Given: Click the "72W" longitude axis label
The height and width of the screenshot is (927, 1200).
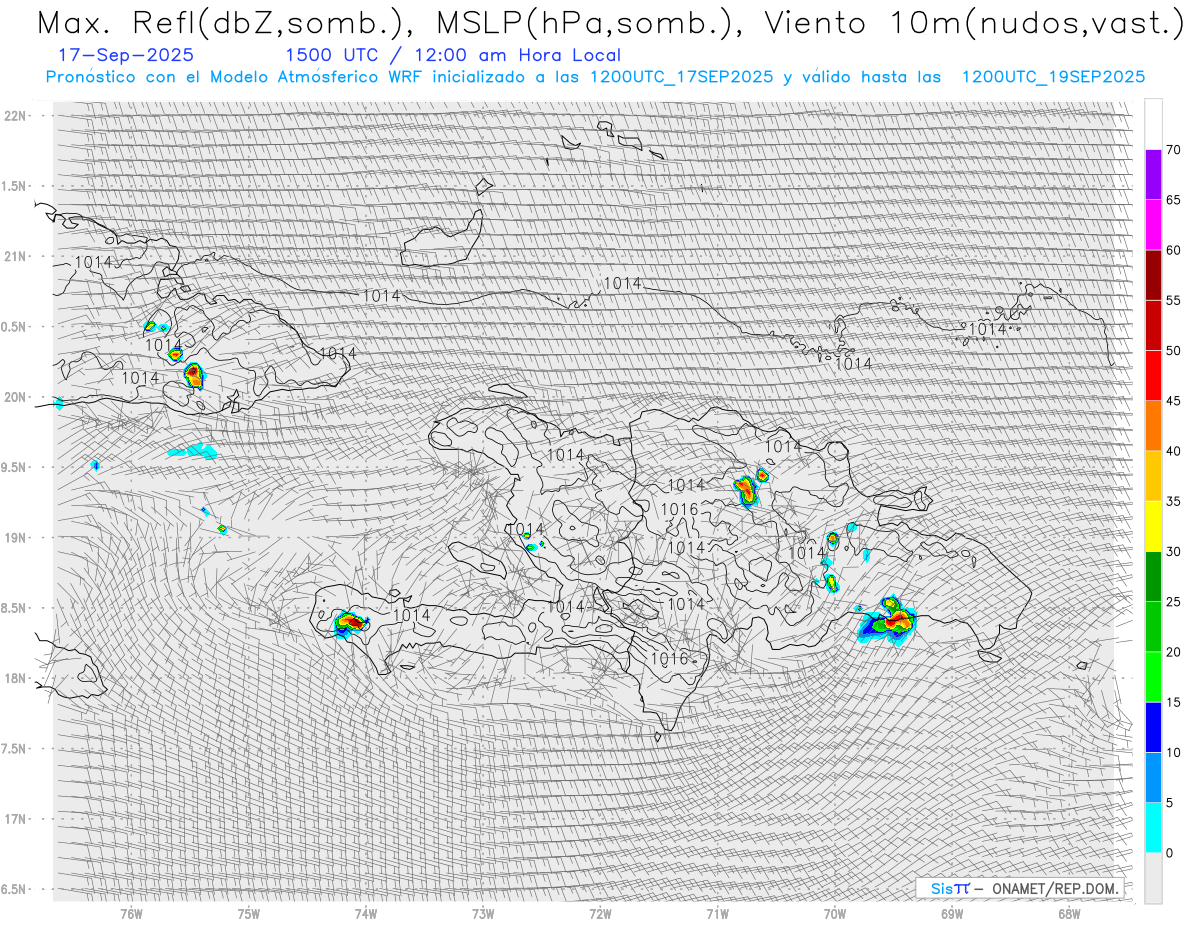Looking at the screenshot, I should coord(600,913).
